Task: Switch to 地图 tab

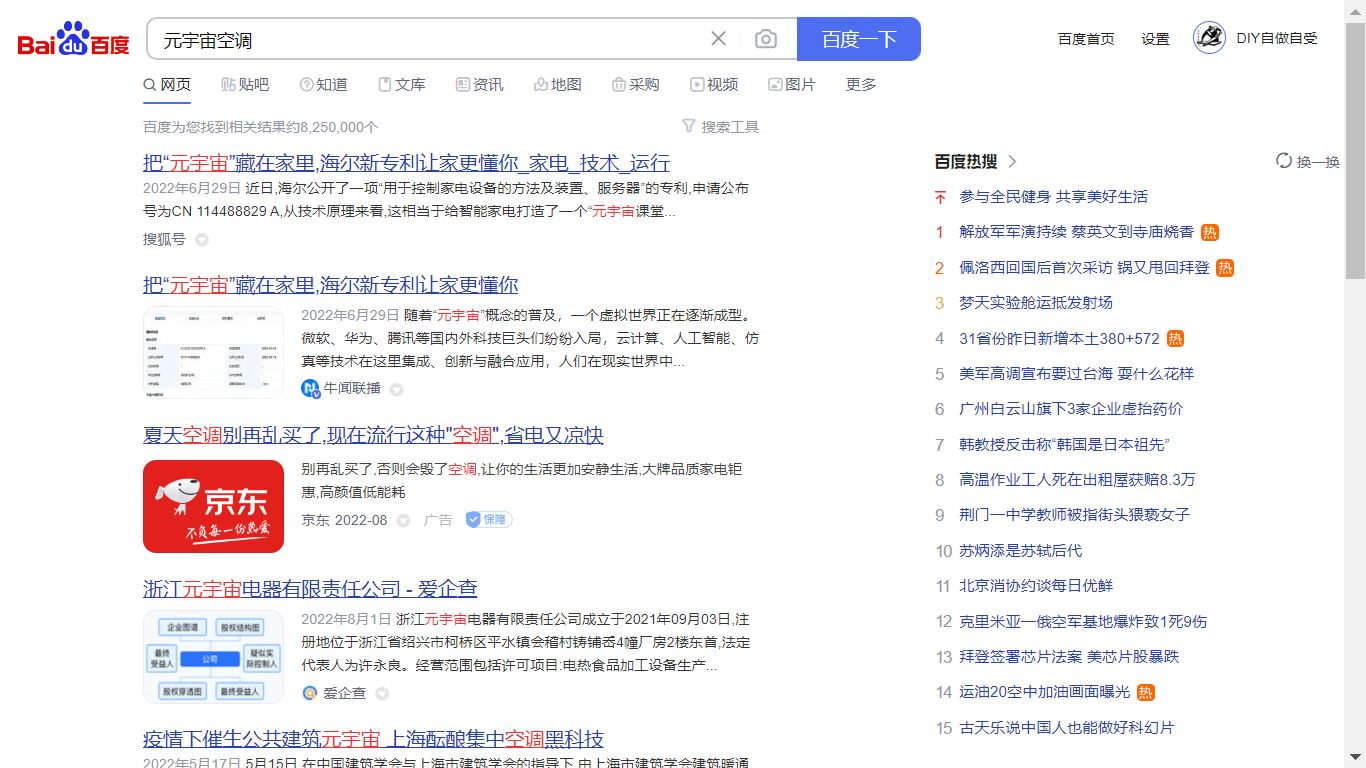Action: pos(557,85)
